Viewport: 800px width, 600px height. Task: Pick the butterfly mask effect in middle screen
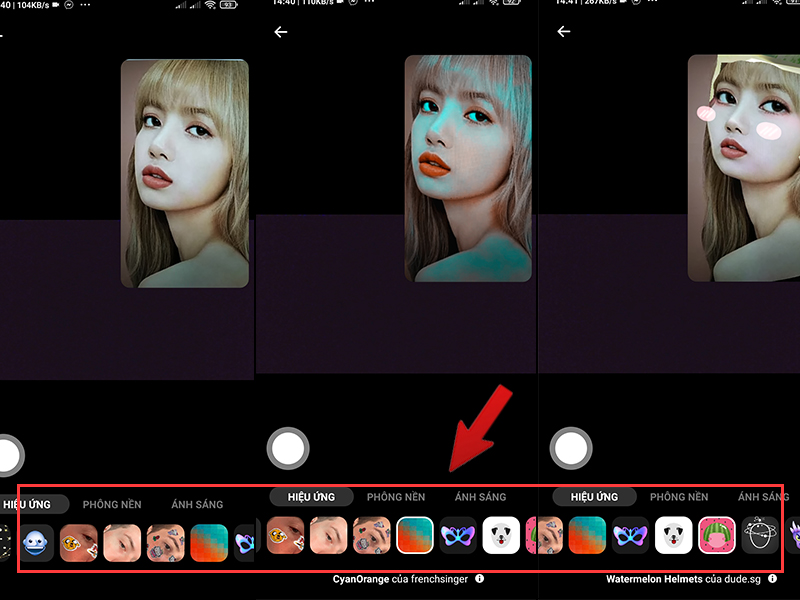[458, 535]
